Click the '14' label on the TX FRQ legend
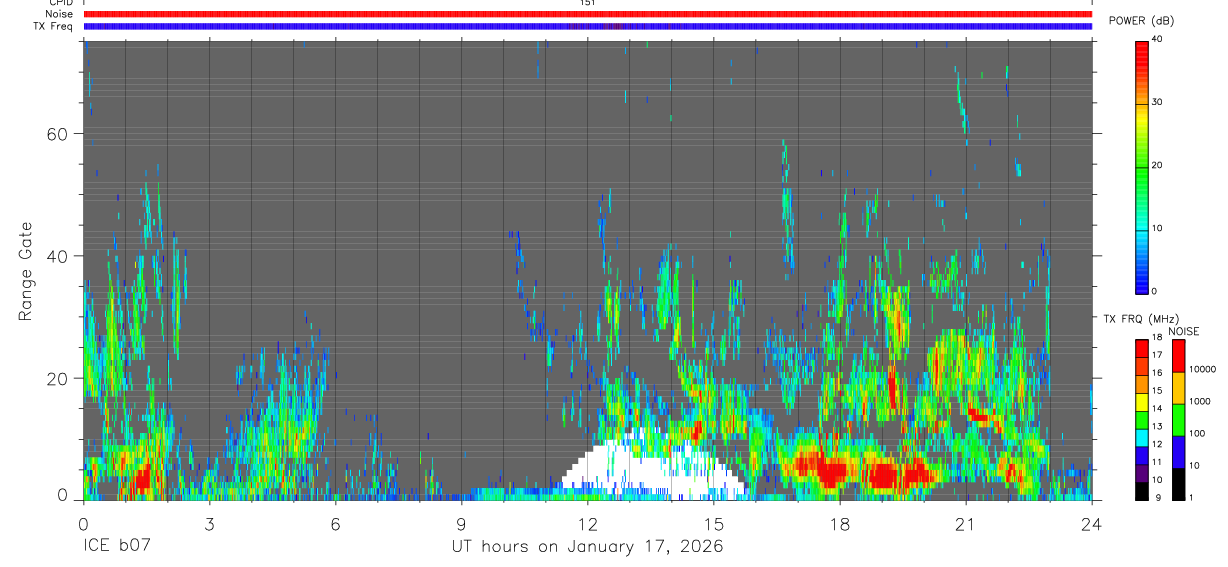Screen dimensions: 1228x567 [1157, 409]
